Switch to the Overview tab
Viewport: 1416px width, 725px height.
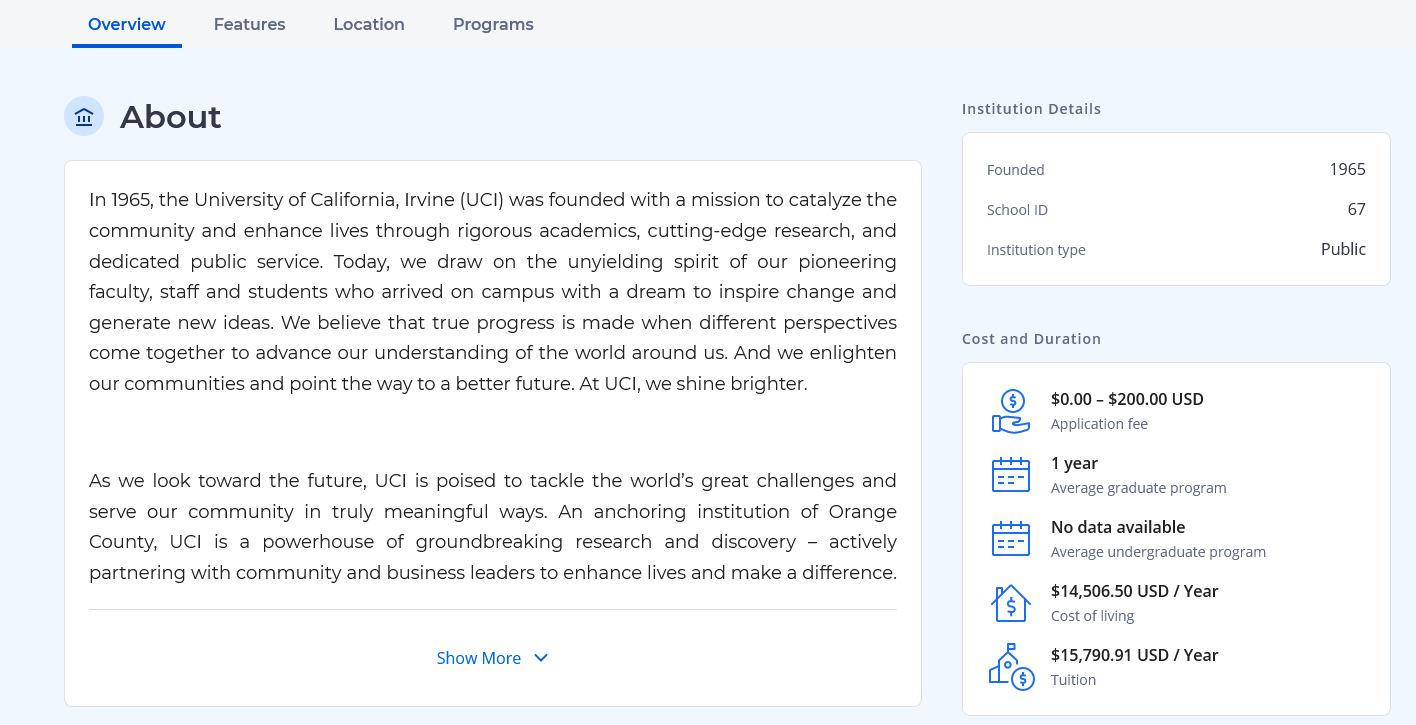pos(127,24)
